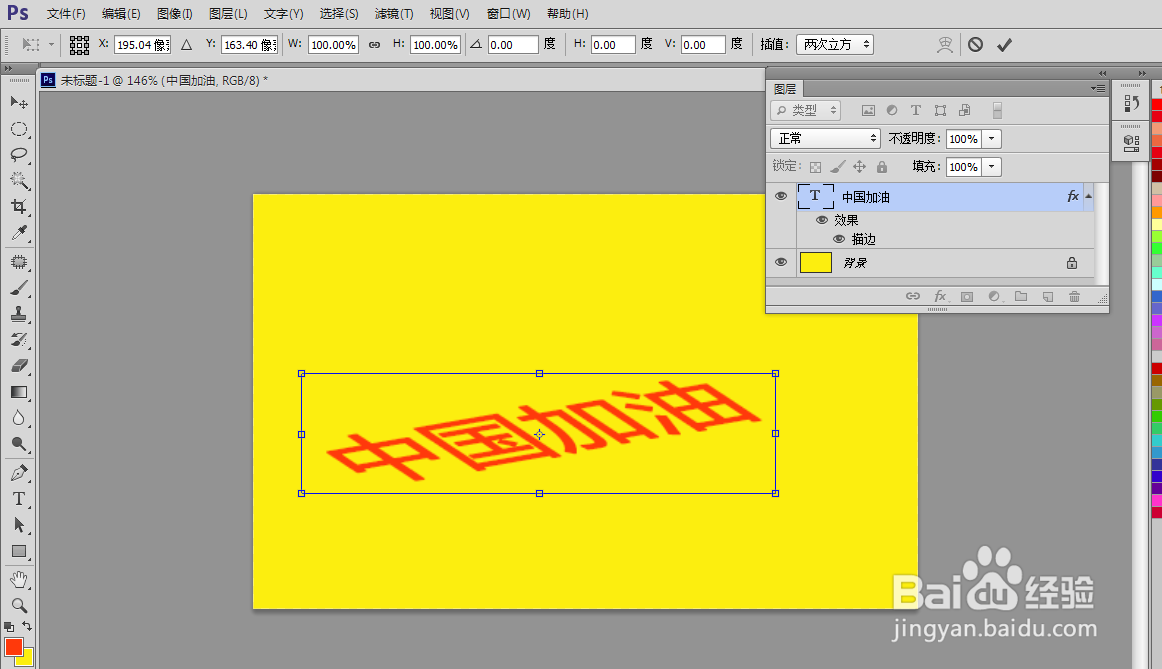
Task: Select the Rectangle shape tool
Action: [x=19, y=551]
